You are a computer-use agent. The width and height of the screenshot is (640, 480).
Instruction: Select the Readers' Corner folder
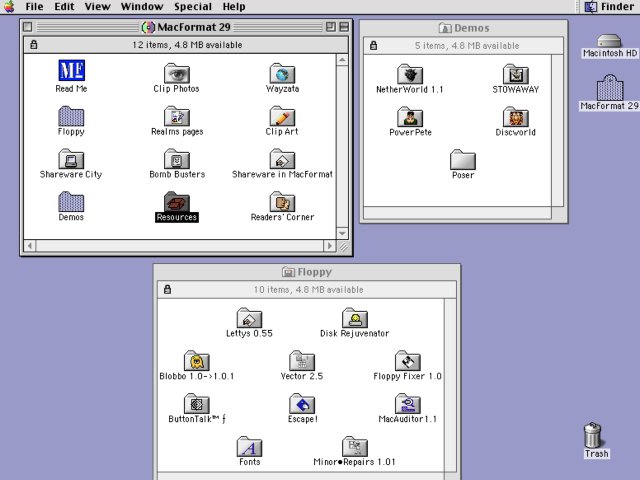(x=282, y=202)
